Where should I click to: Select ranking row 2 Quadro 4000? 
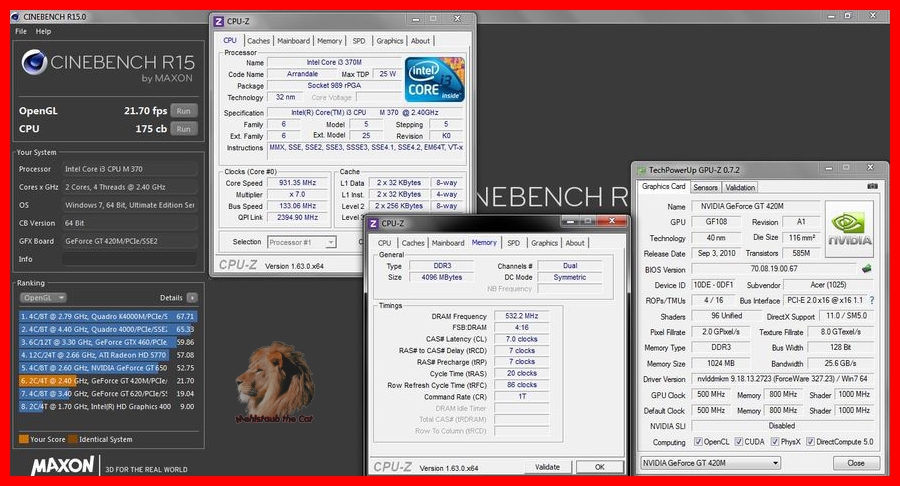click(107, 329)
